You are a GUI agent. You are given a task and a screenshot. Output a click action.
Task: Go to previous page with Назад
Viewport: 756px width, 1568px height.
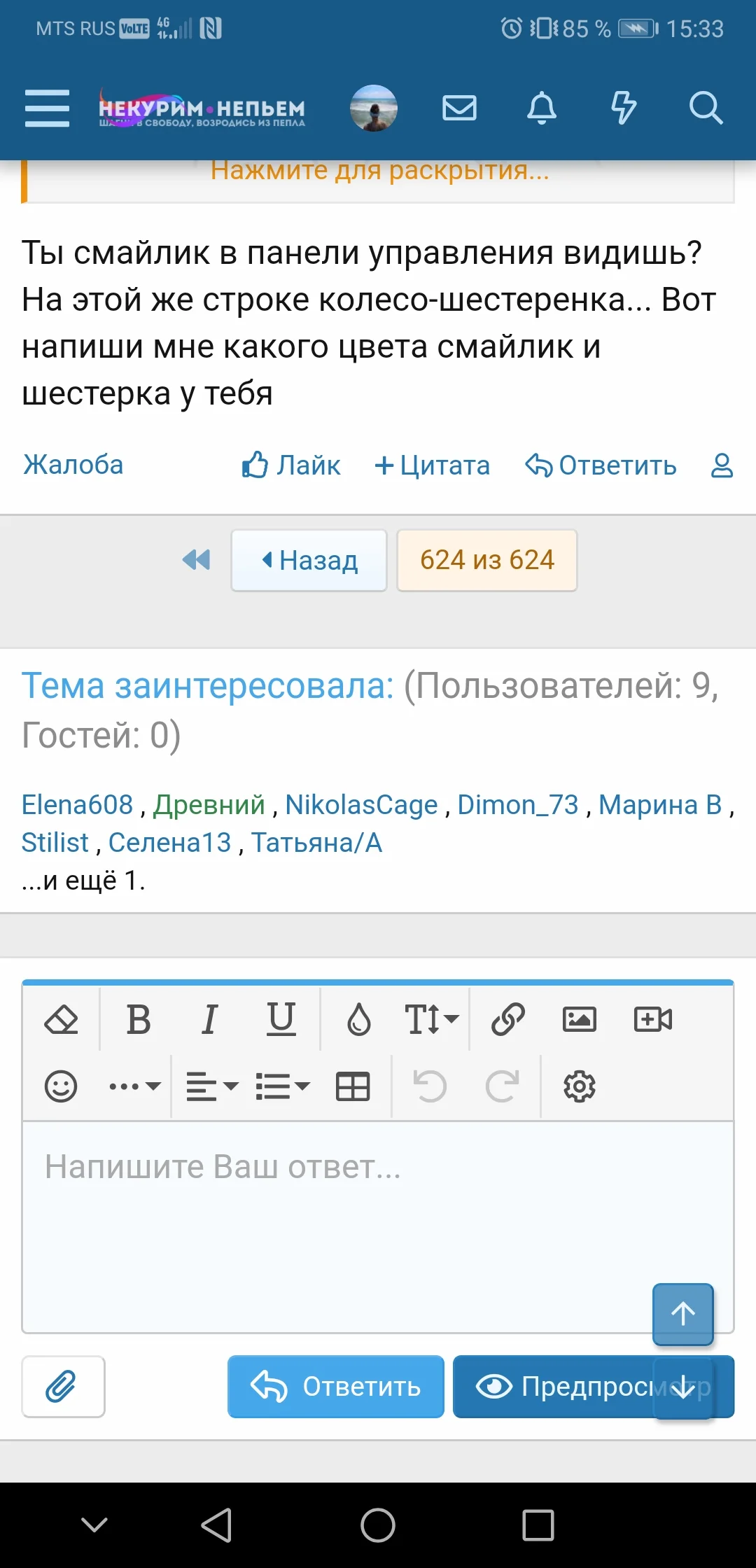click(x=309, y=560)
